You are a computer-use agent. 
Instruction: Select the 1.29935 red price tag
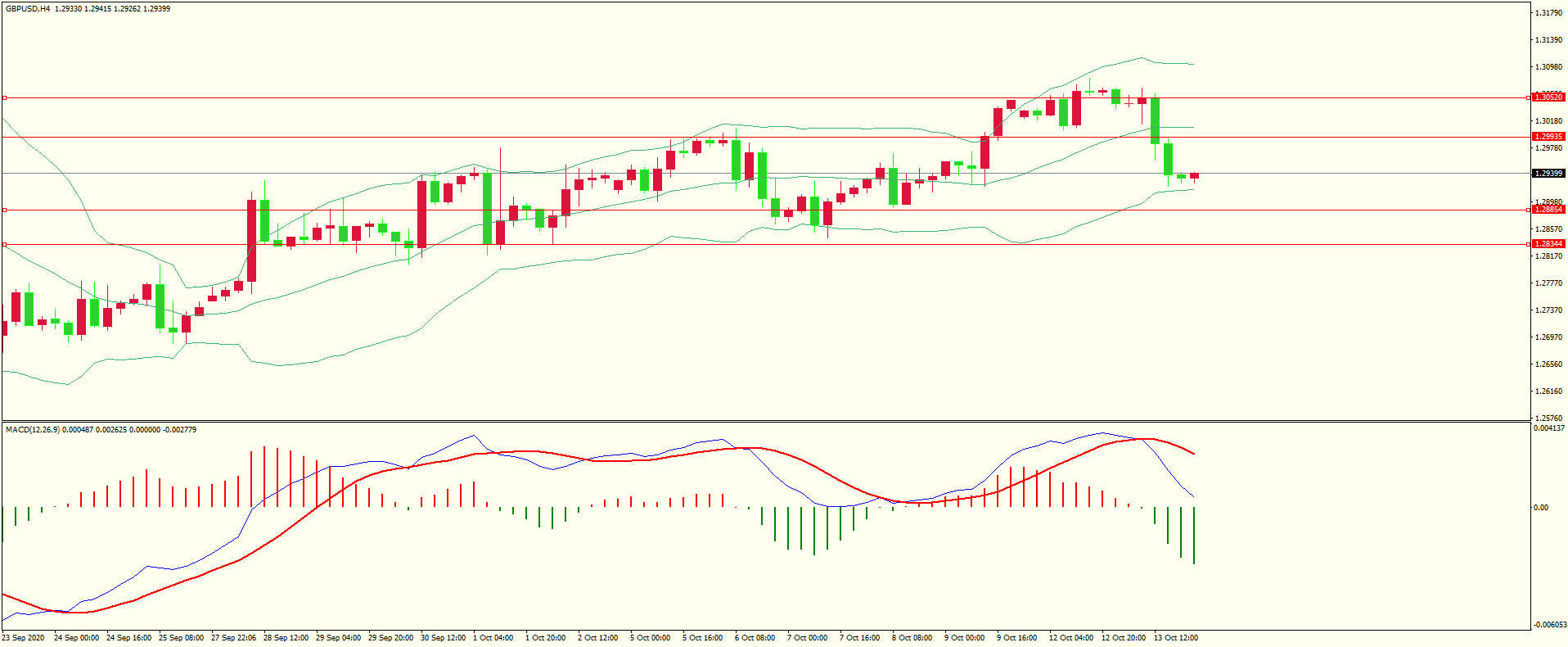(x=1548, y=137)
